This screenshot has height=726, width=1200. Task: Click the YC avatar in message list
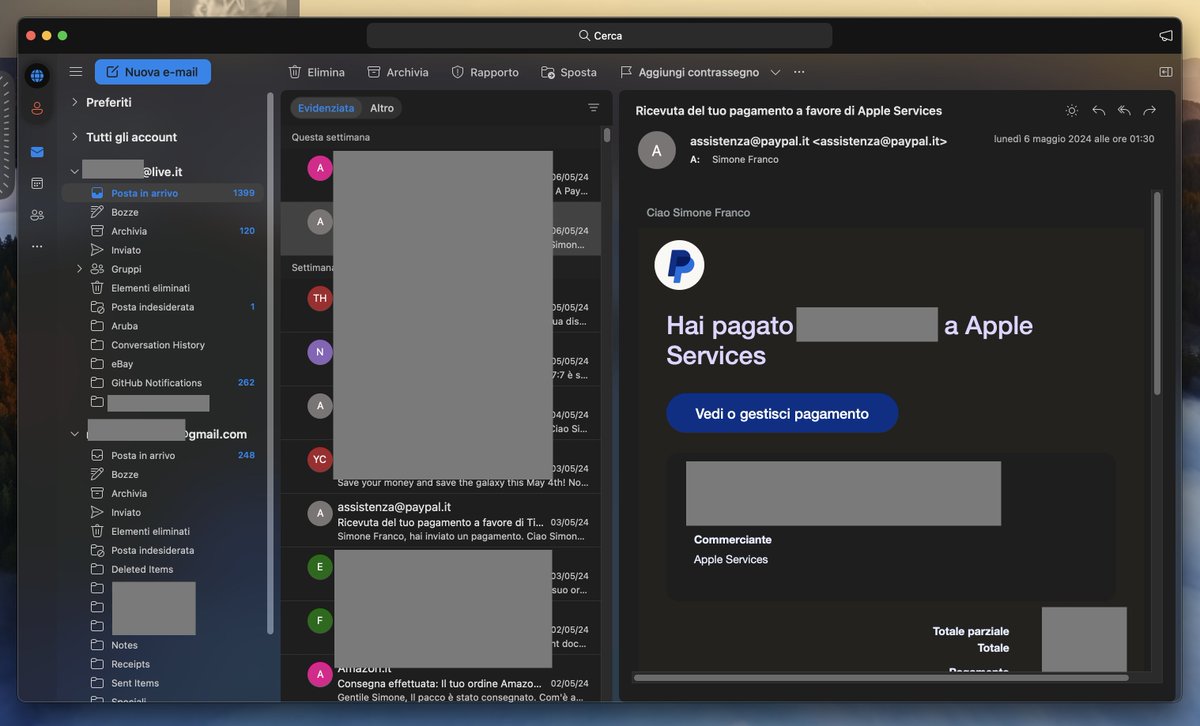coord(319,459)
